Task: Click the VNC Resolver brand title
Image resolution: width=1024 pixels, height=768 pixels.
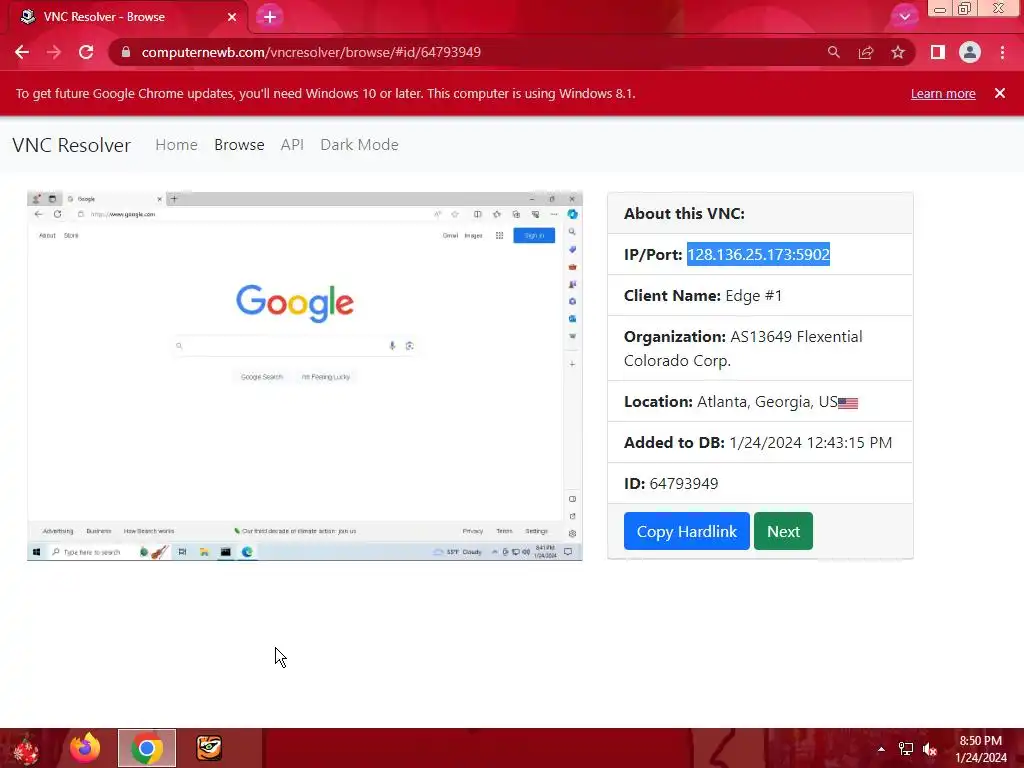Action: (x=72, y=145)
